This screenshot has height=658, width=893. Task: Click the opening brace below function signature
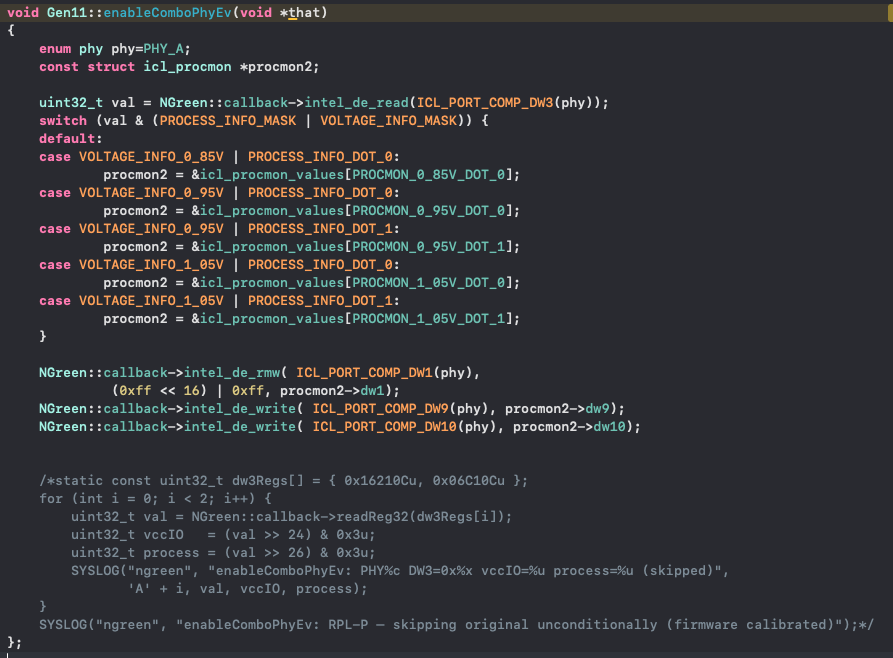coord(11,31)
